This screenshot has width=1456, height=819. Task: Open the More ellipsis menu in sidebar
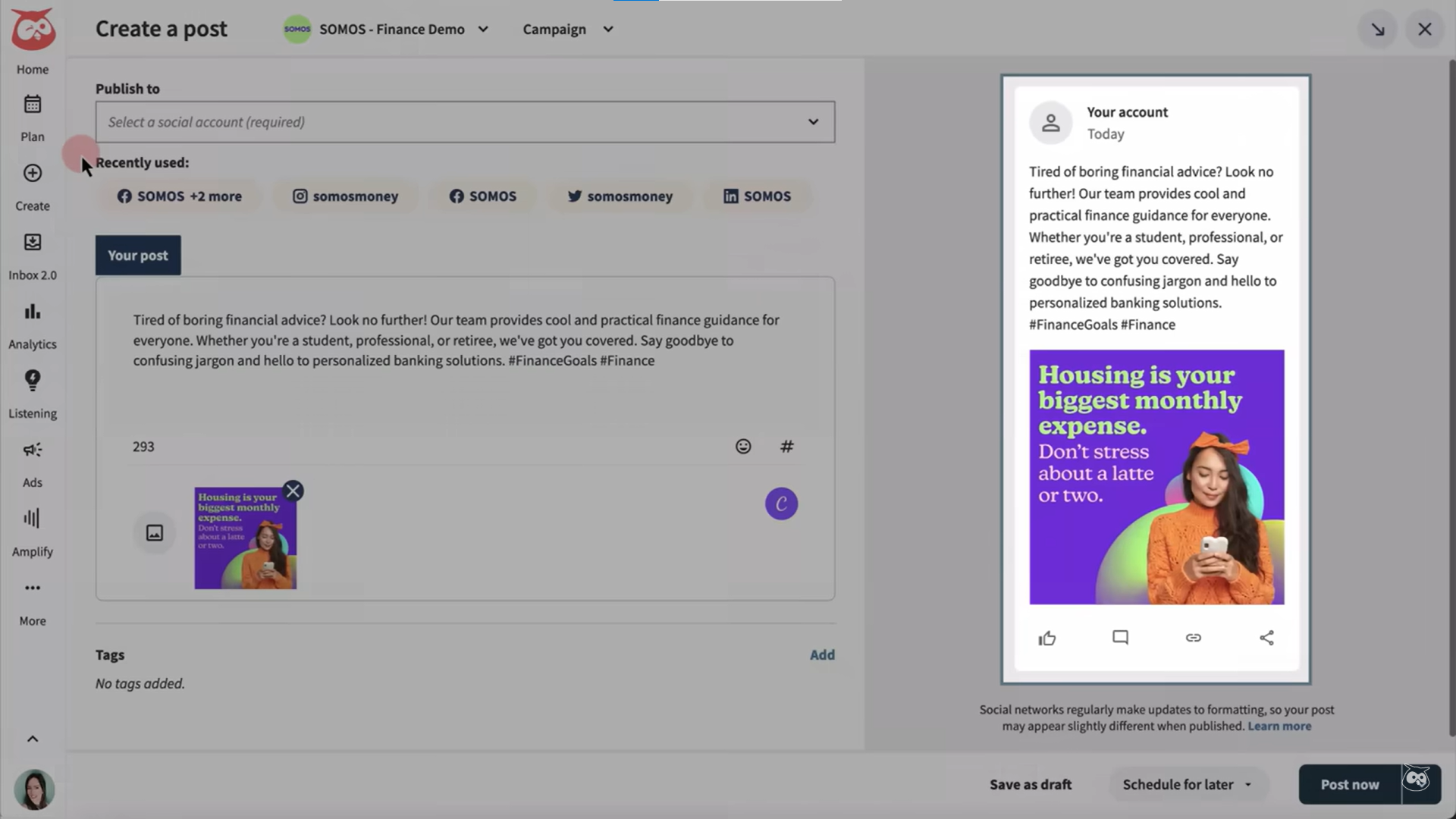33,588
